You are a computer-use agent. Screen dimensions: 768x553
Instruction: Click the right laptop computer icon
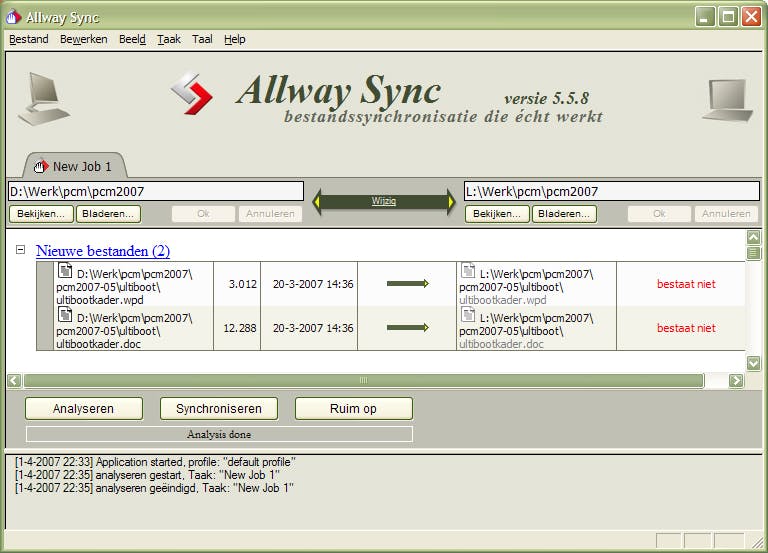(728, 100)
